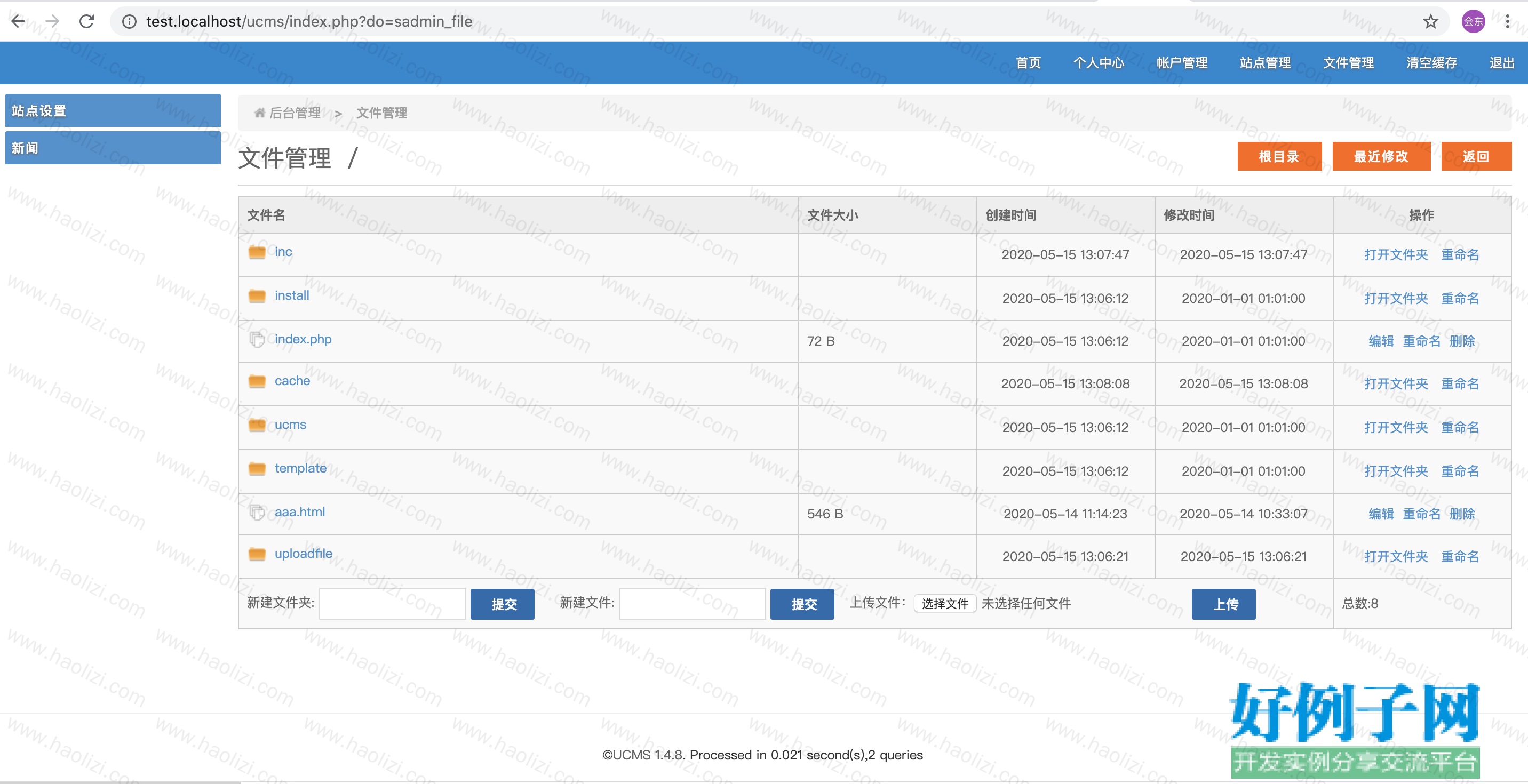Open the aaa.html file link
1528x784 pixels.
300,512
